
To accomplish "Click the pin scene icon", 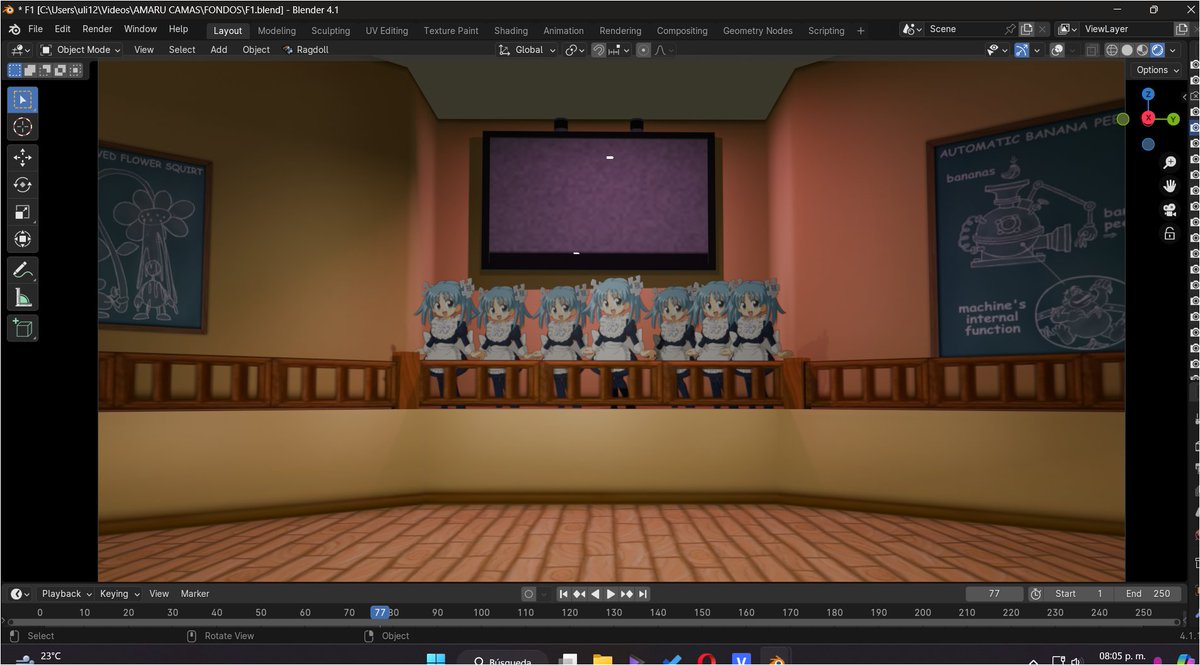I will 1010,30.
